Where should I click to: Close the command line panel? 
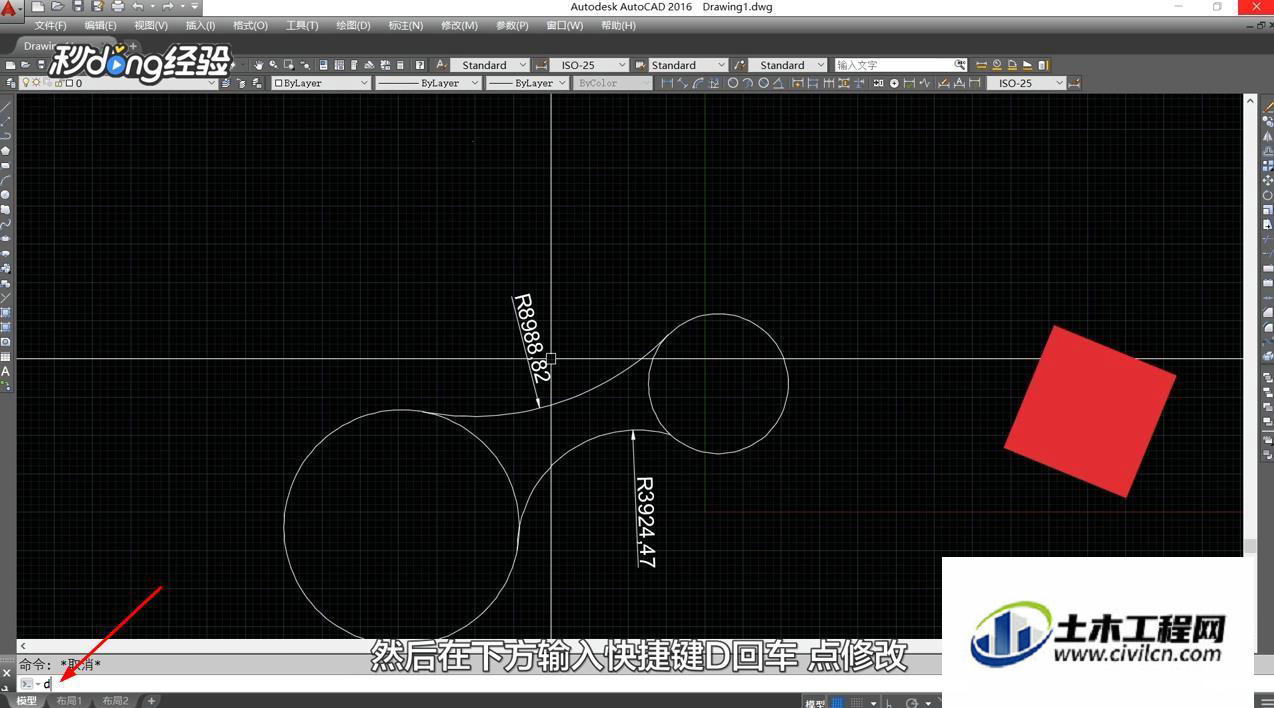pyautogui.click(x=6, y=673)
